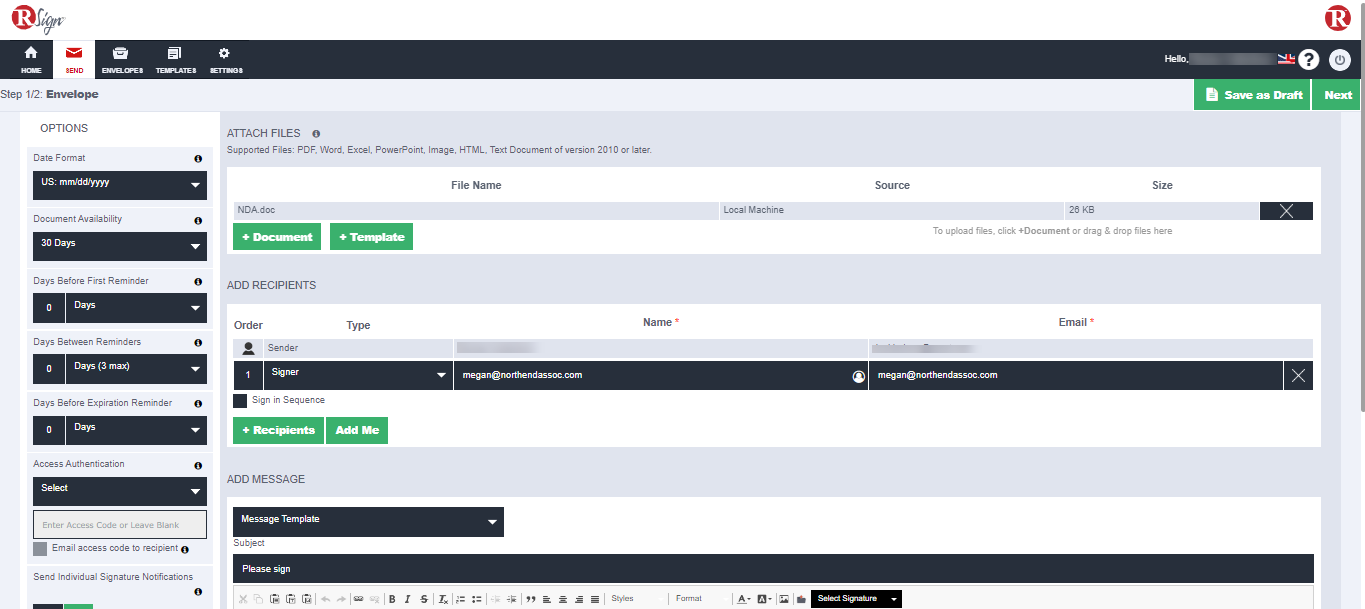The height and width of the screenshot is (609, 1365).
Task: Toggle Send Individual Signature Notifications switch
Action: click(63, 605)
